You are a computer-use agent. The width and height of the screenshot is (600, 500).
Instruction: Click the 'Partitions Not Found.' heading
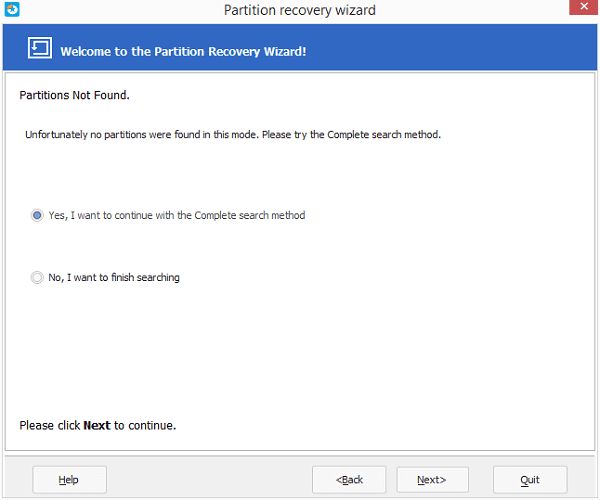pos(75,95)
